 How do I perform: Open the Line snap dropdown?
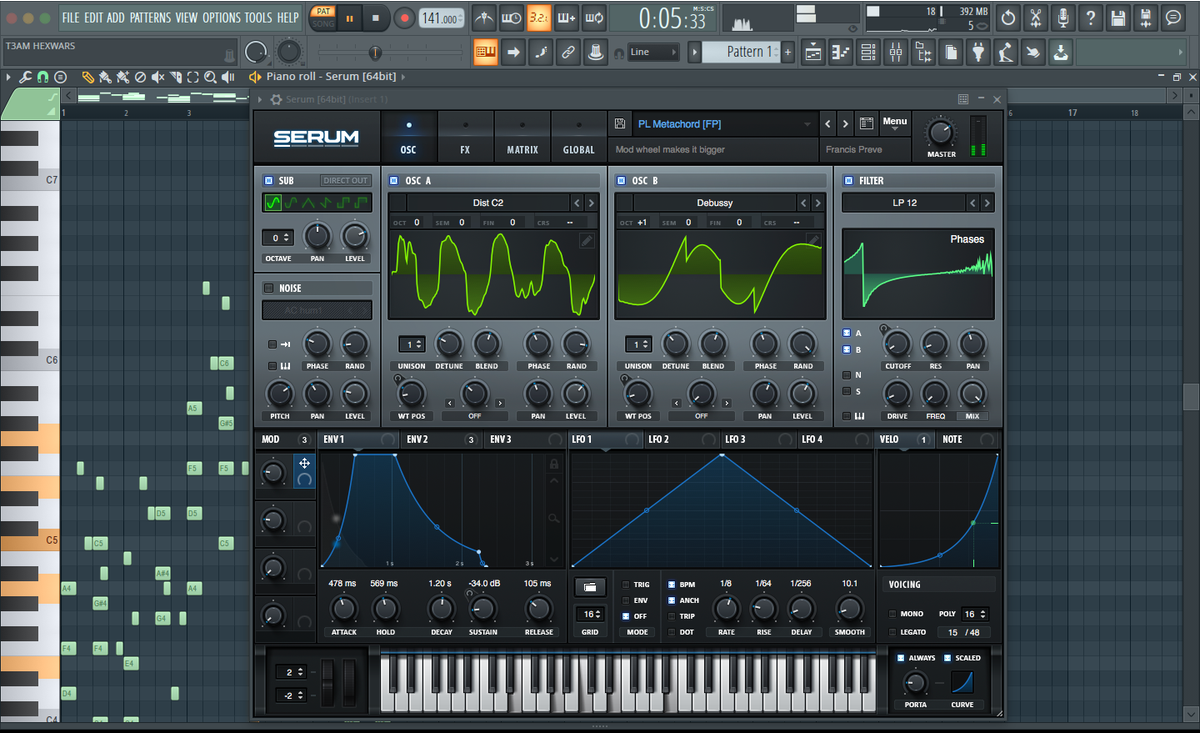click(x=654, y=52)
